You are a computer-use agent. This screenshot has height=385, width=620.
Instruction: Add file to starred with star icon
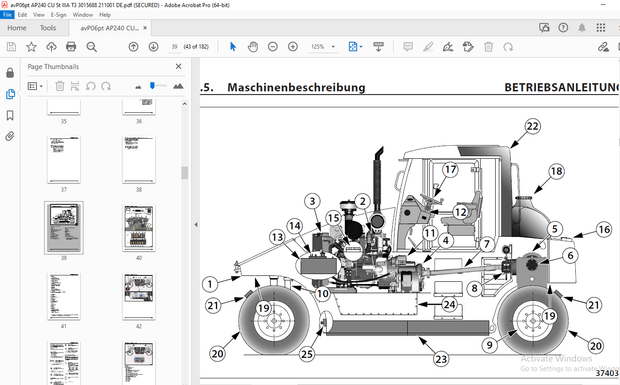click(31, 47)
